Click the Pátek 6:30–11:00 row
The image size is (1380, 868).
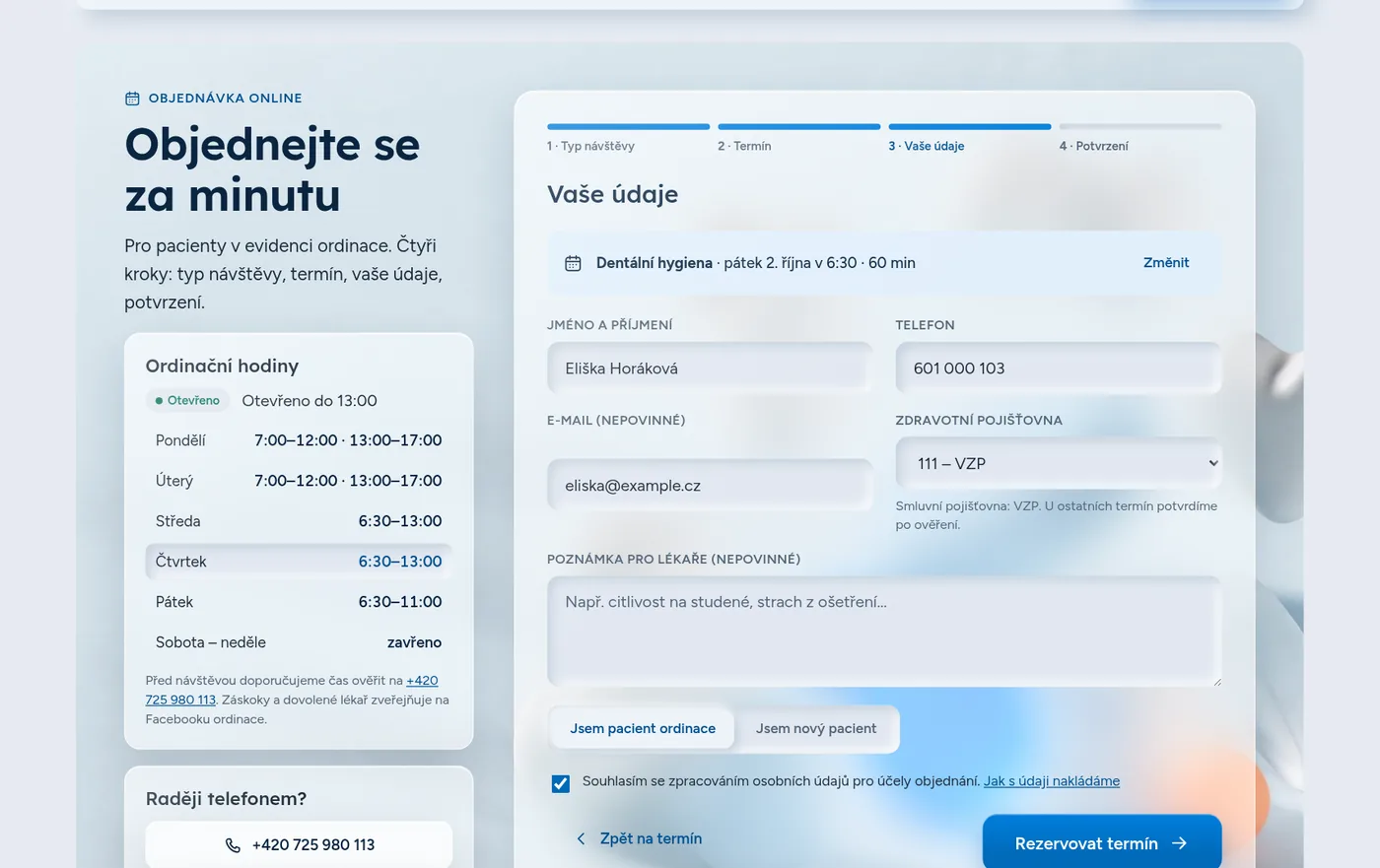pos(299,602)
